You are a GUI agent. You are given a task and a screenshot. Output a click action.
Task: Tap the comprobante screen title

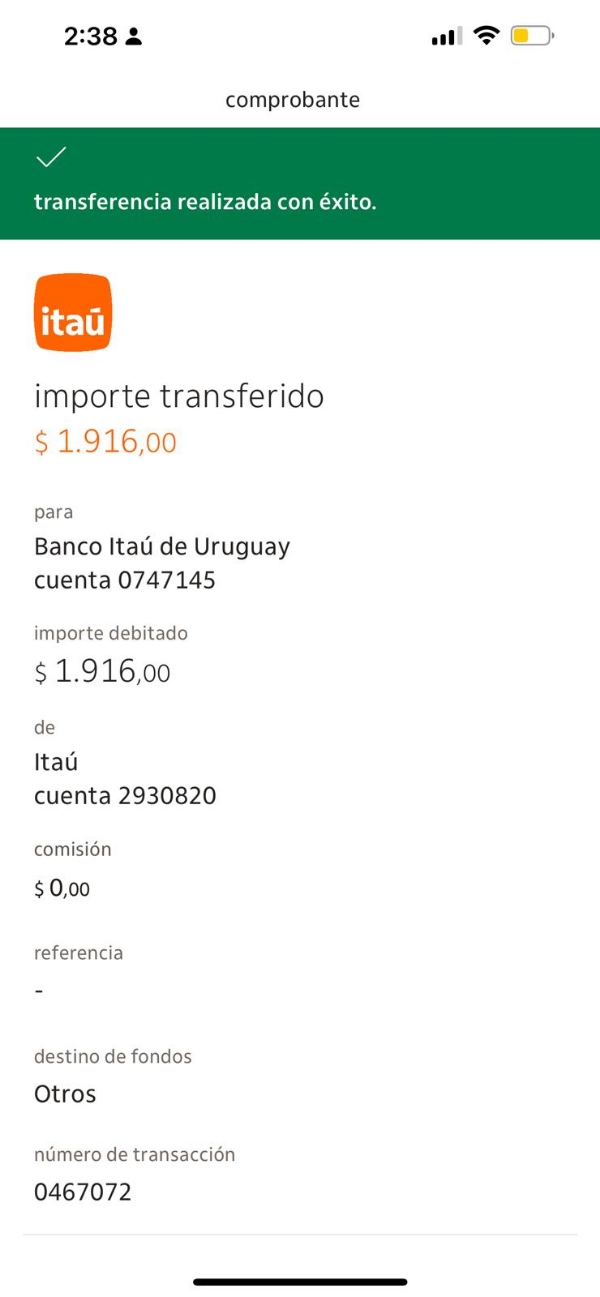coord(292,100)
